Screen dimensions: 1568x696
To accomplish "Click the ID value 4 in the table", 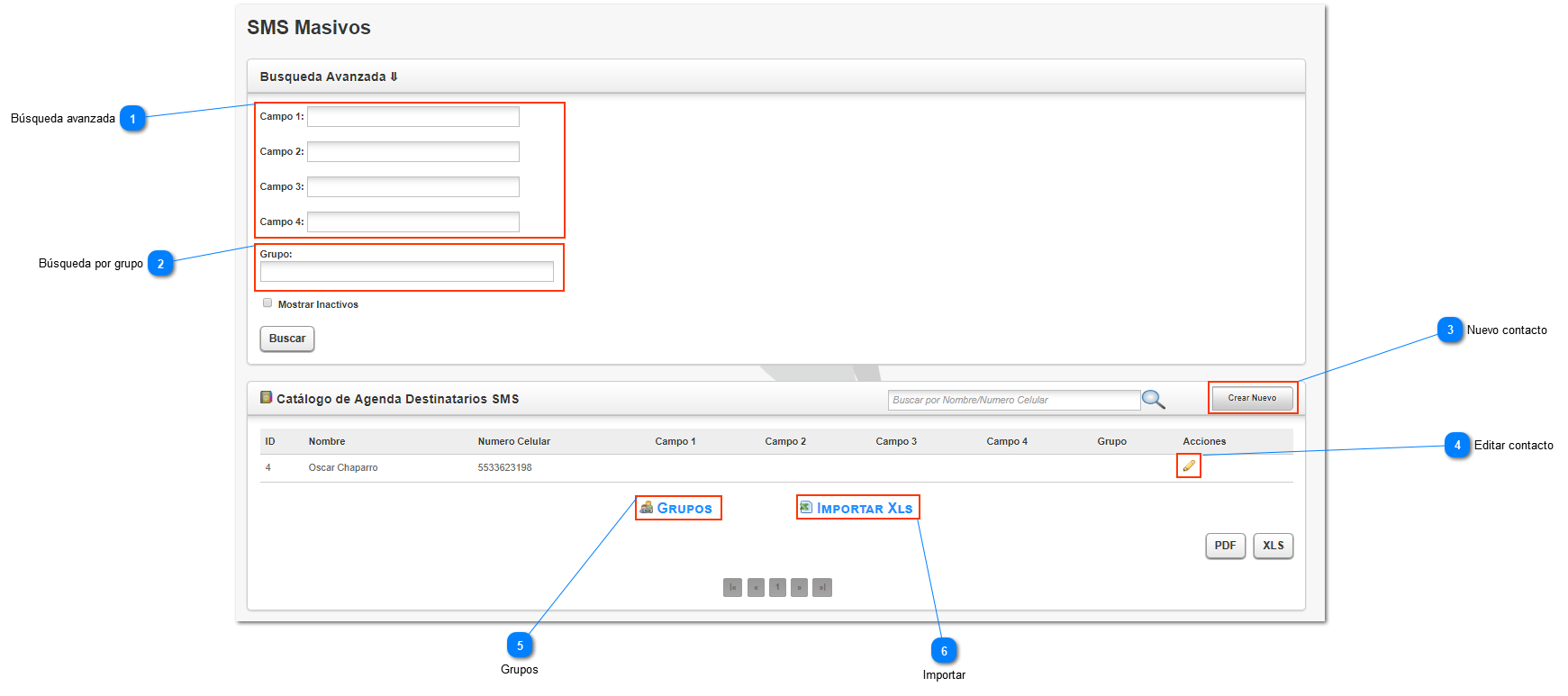I will (267, 467).
